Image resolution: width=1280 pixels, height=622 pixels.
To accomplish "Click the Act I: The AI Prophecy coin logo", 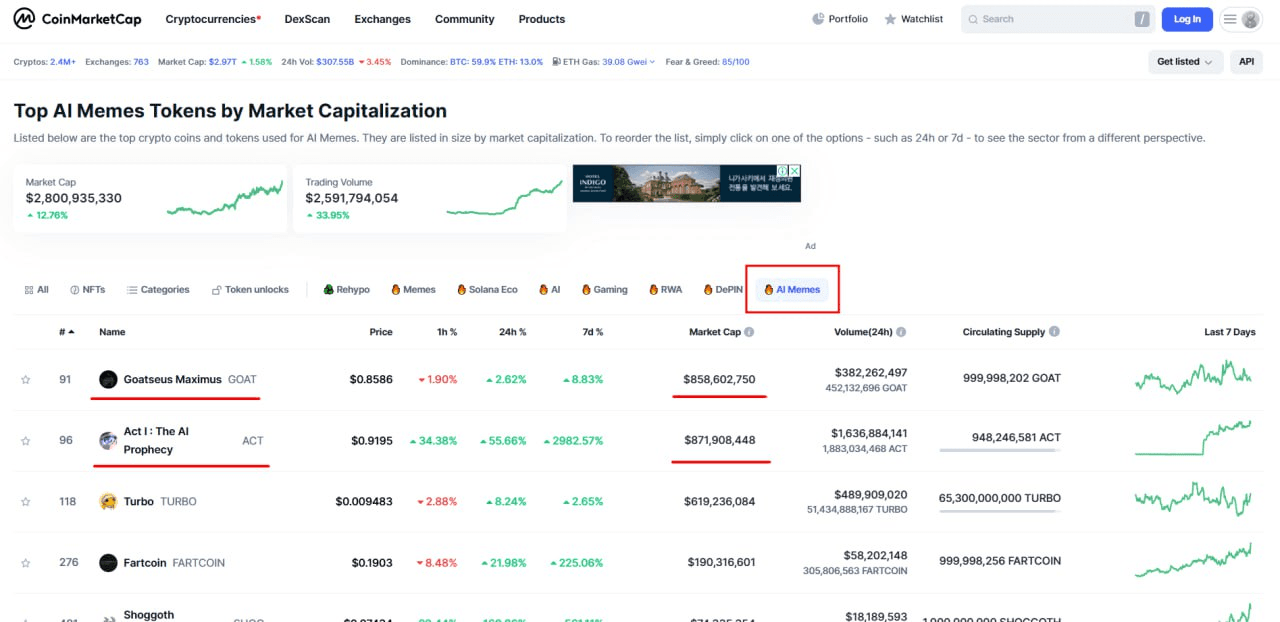I will pos(108,440).
